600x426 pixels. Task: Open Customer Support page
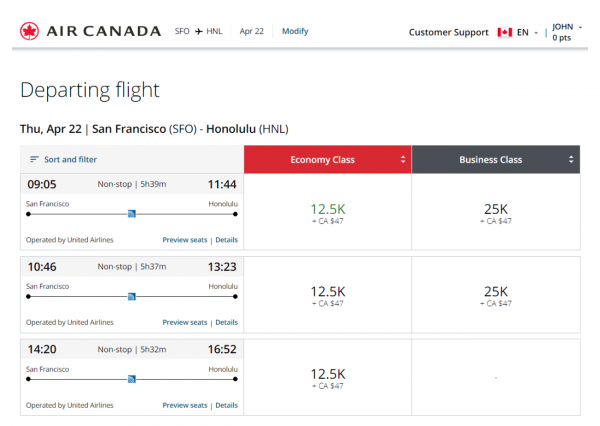point(448,32)
